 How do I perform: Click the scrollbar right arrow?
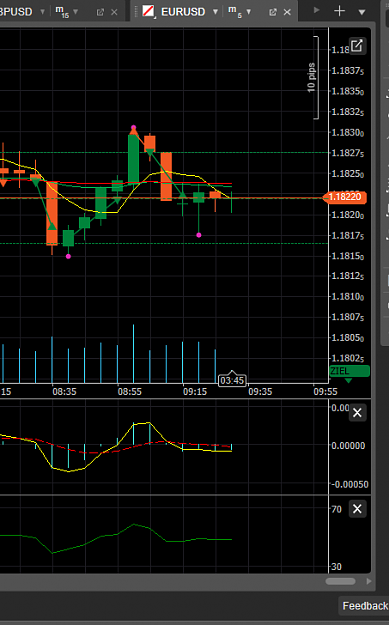tap(369, 581)
